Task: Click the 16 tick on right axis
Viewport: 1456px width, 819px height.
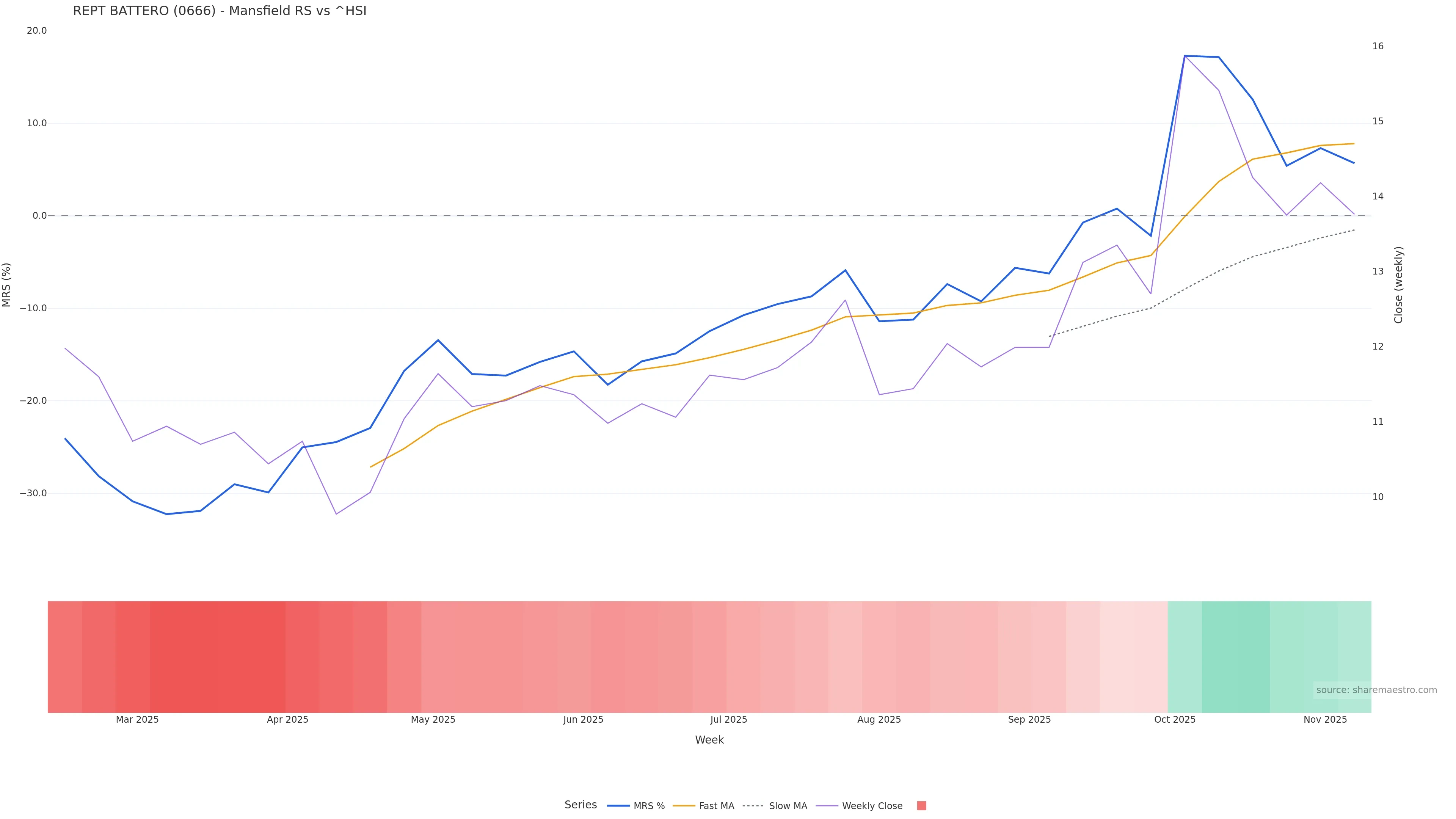Action: tap(1378, 46)
